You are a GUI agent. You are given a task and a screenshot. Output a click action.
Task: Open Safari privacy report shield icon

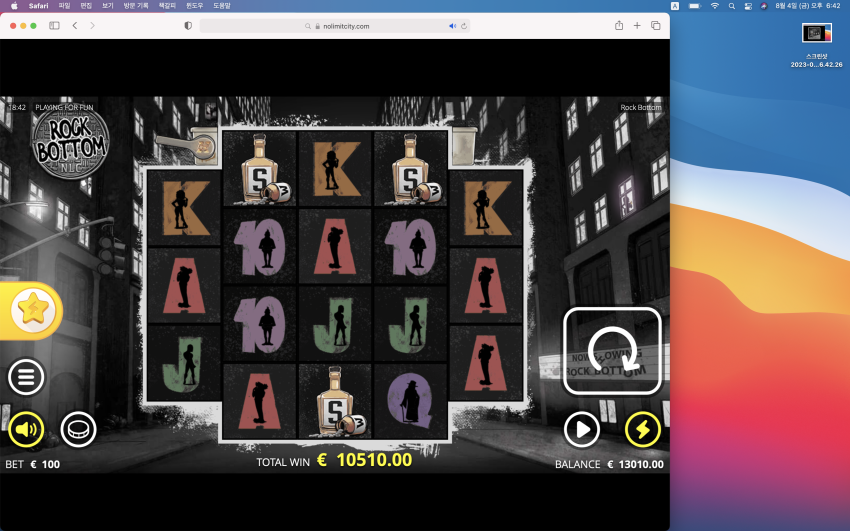pyautogui.click(x=188, y=25)
